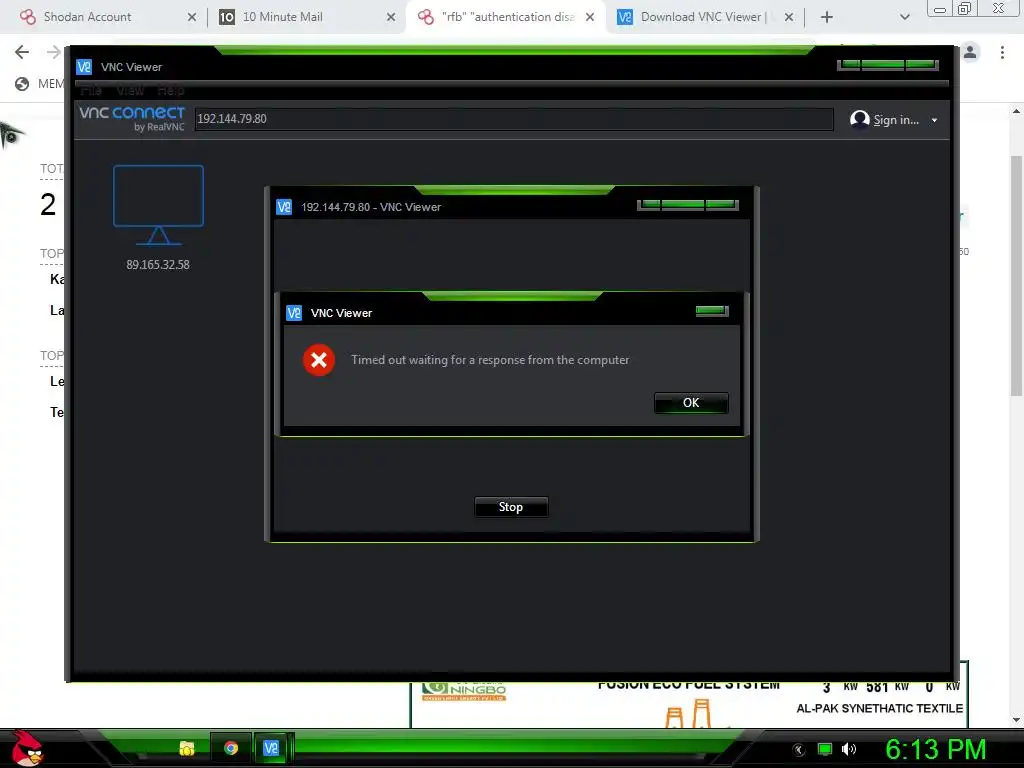Click the globe icon beside MEM bookmark
This screenshot has width=1024, height=768.
pyautogui.click(x=22, y=84)
